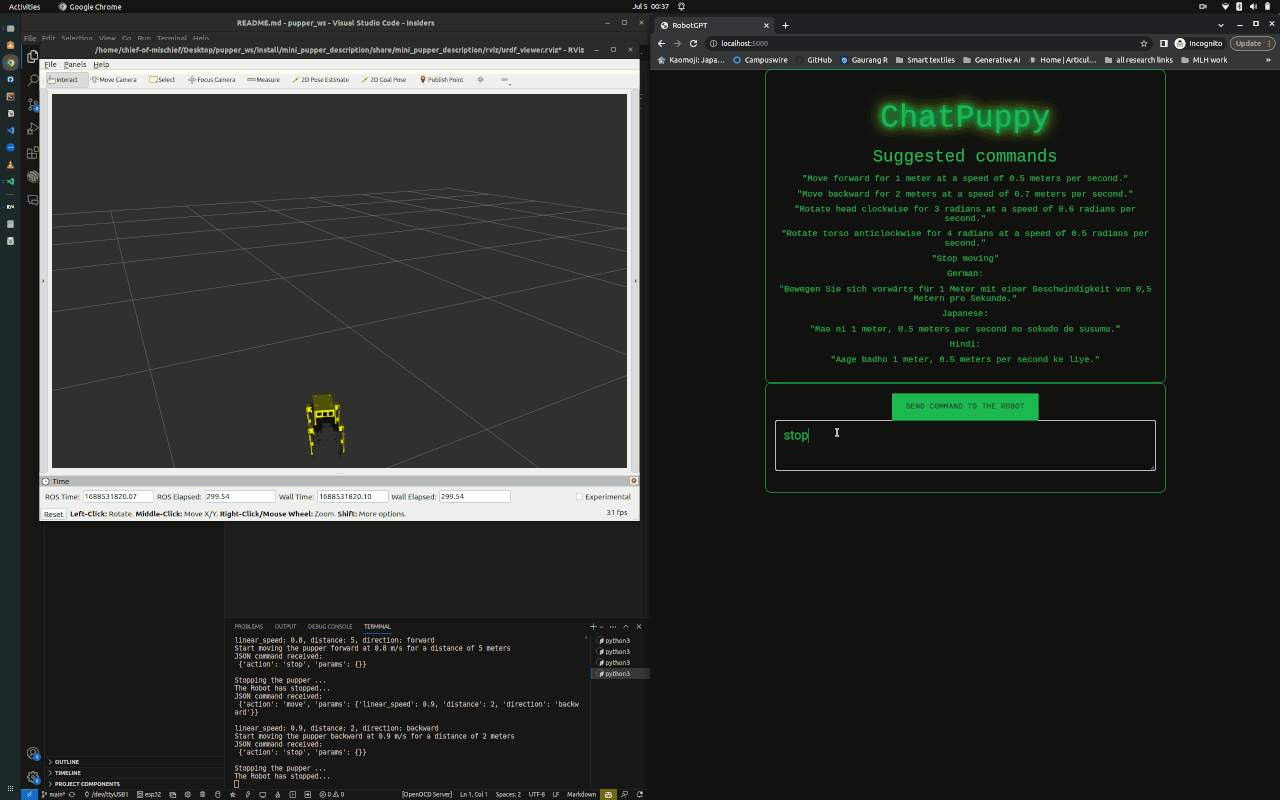Open the Chrome side panel icon

point(1164,43)
